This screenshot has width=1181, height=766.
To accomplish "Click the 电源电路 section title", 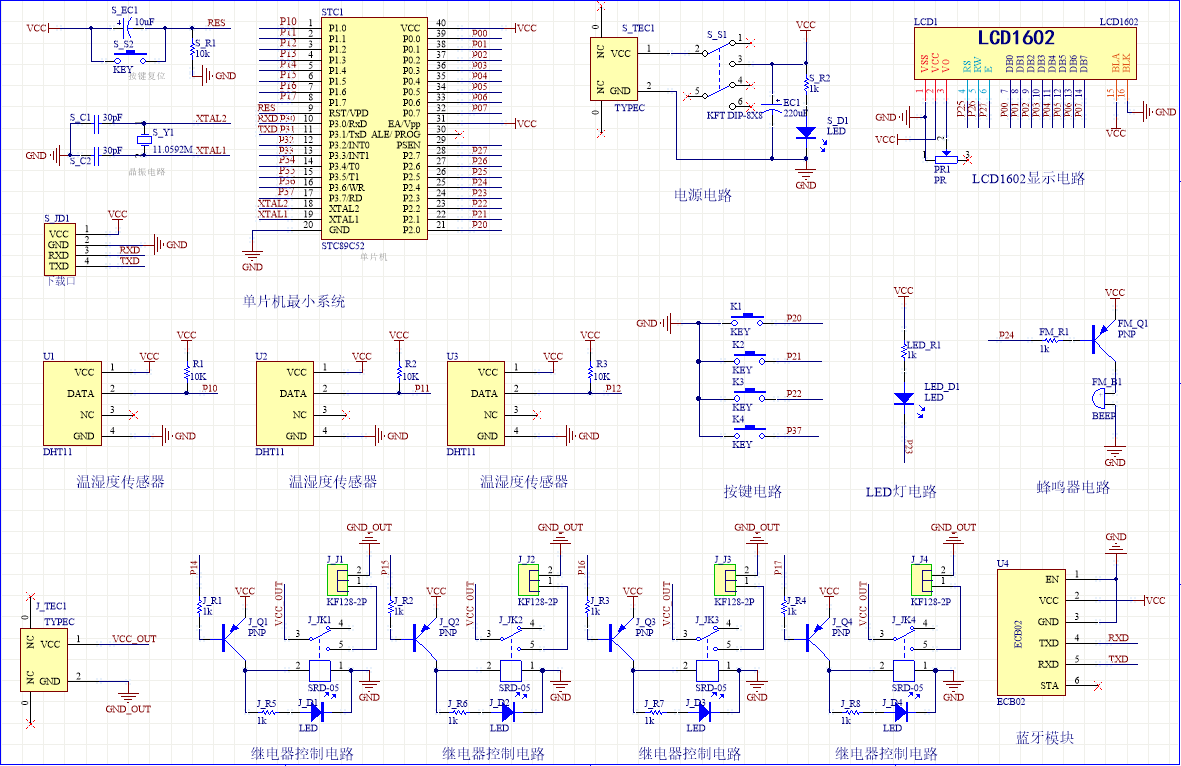I will coord(703,195).
